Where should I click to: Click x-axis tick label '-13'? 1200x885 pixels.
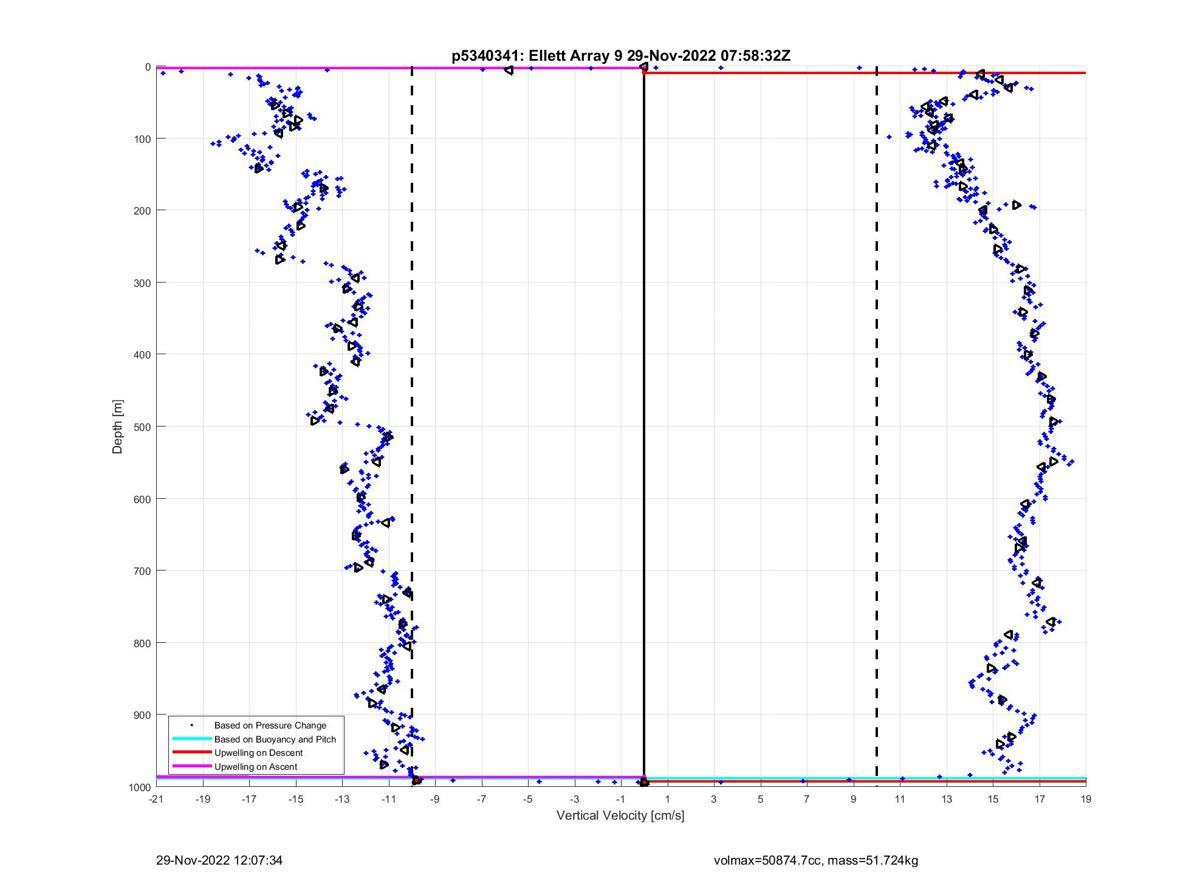coord(342,800)
